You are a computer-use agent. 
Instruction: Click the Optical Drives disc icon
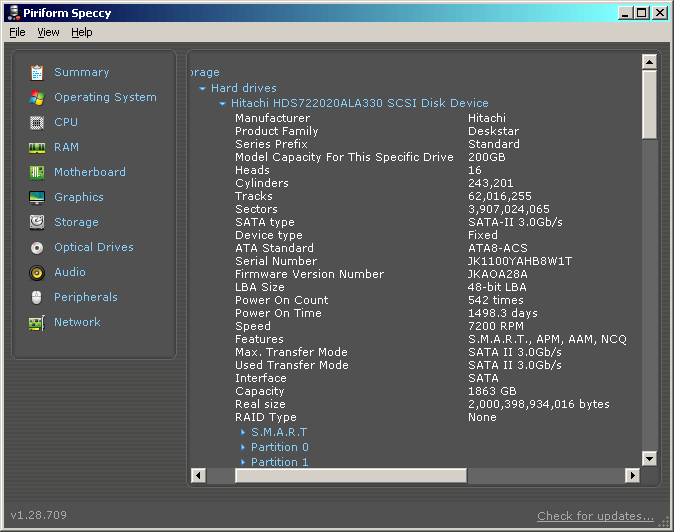pos(37,248)
